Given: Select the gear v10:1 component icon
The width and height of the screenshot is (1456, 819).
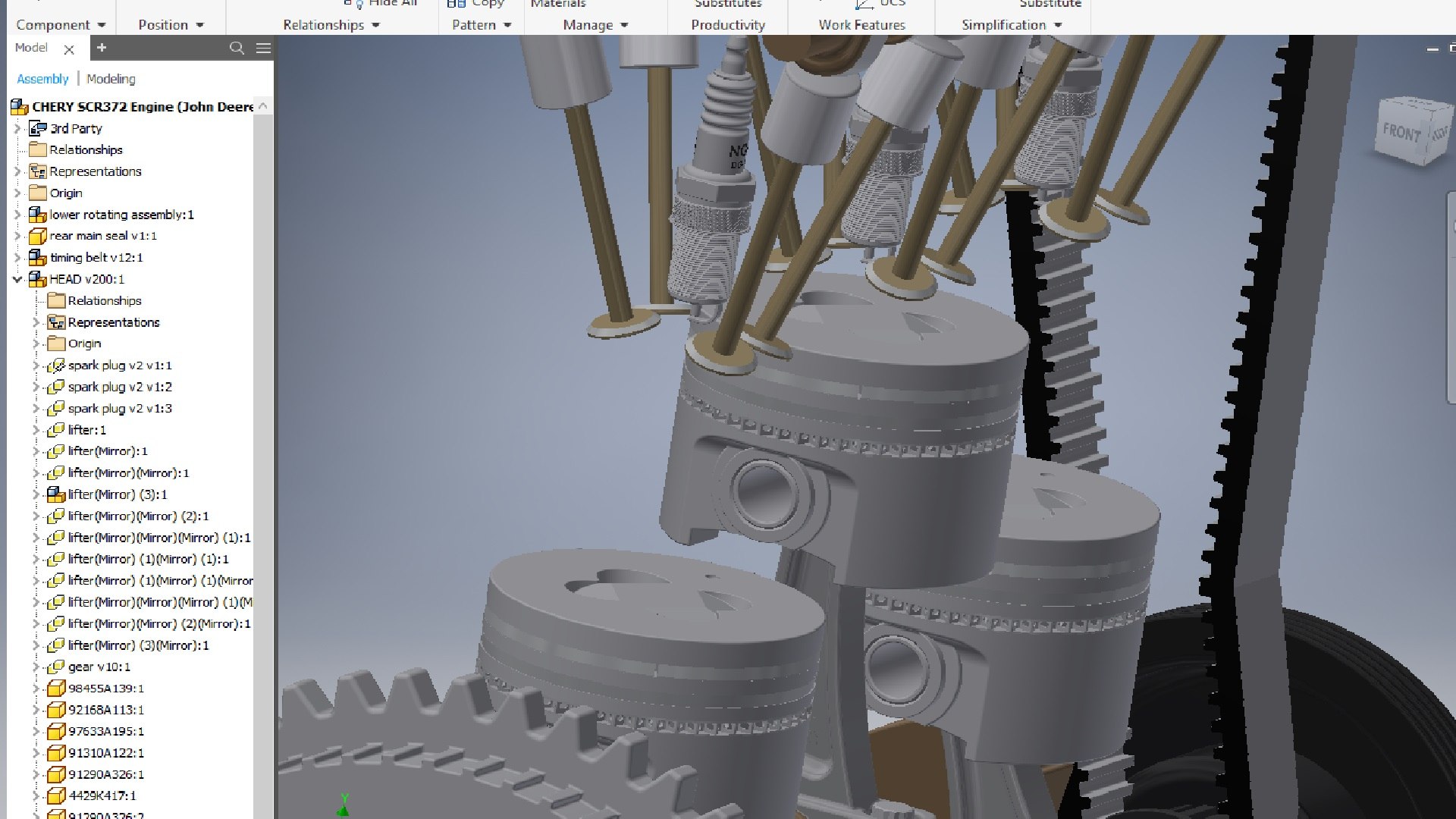Looking at the screenshot, I should pyautogui.click(x=55, y=667).
